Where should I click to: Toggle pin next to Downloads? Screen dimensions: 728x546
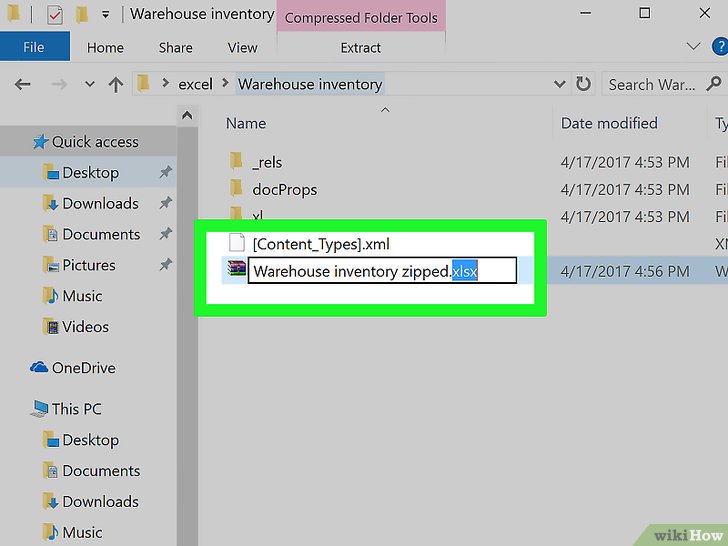tap(165, 204)
